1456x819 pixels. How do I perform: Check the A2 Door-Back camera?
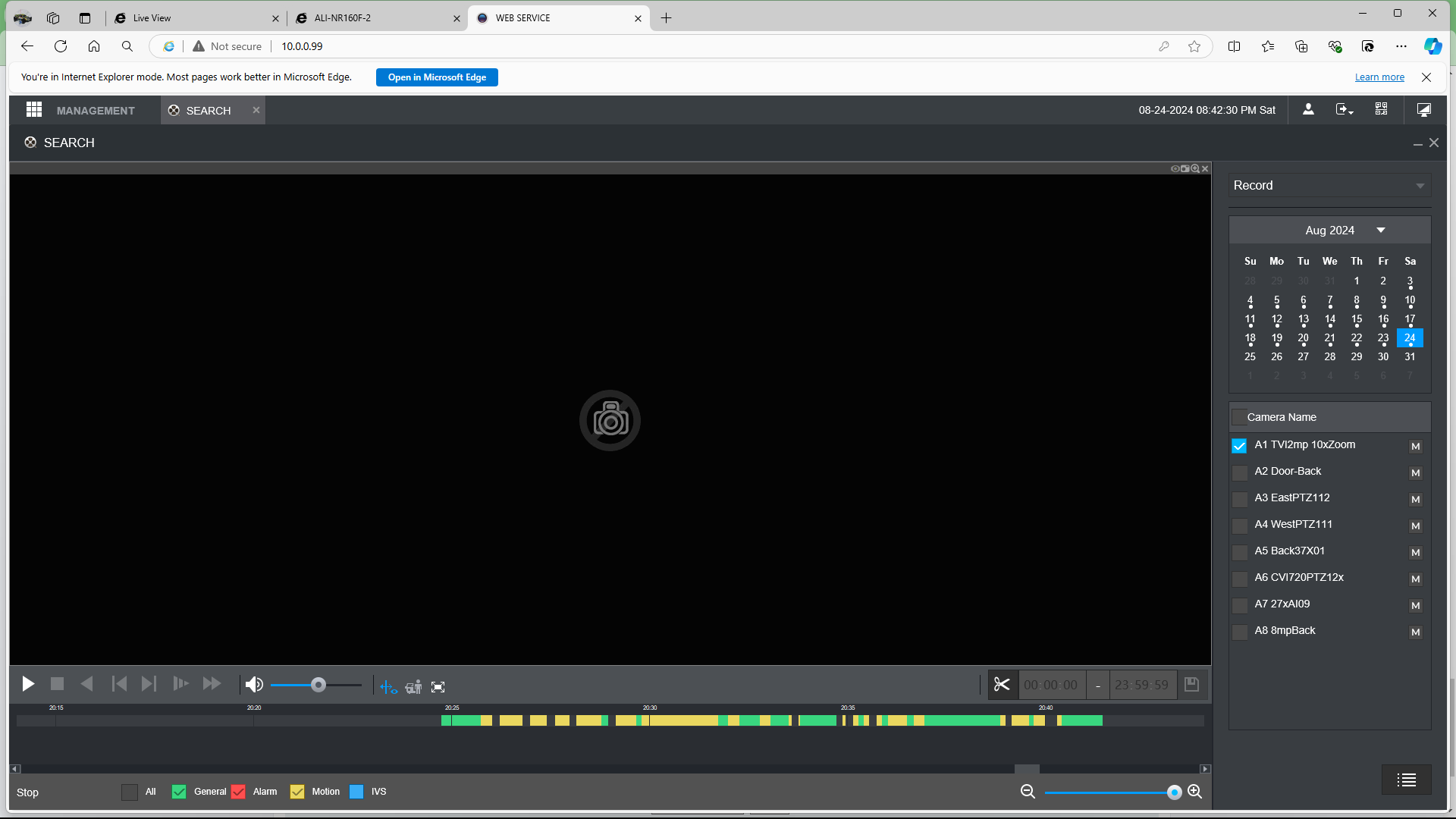[1240, 472]
